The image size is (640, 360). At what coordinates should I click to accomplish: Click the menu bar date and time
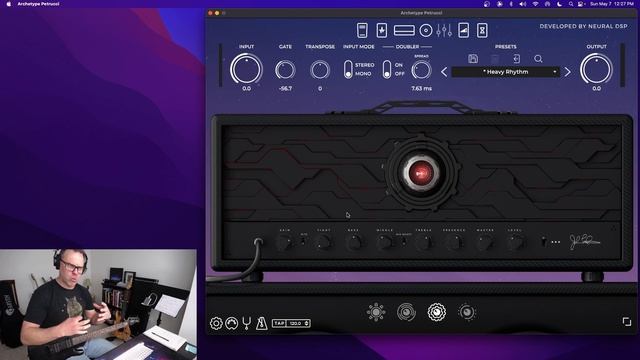point(611,4)
